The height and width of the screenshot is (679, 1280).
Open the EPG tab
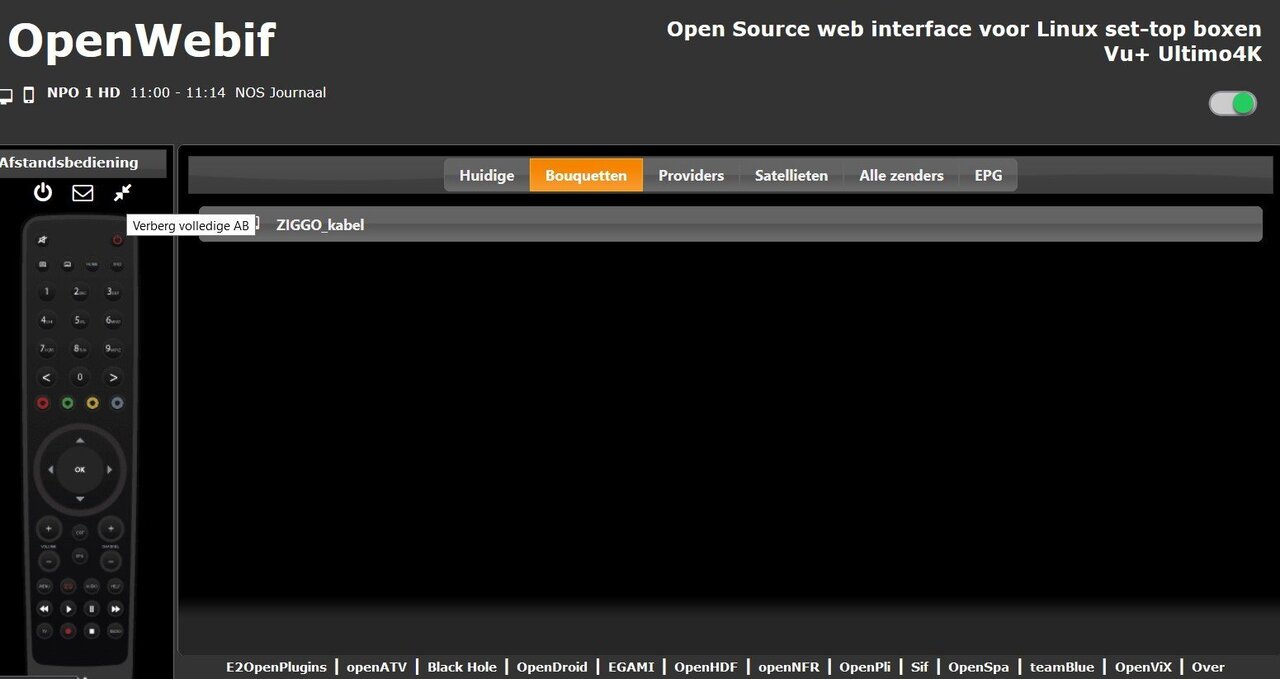988,175
